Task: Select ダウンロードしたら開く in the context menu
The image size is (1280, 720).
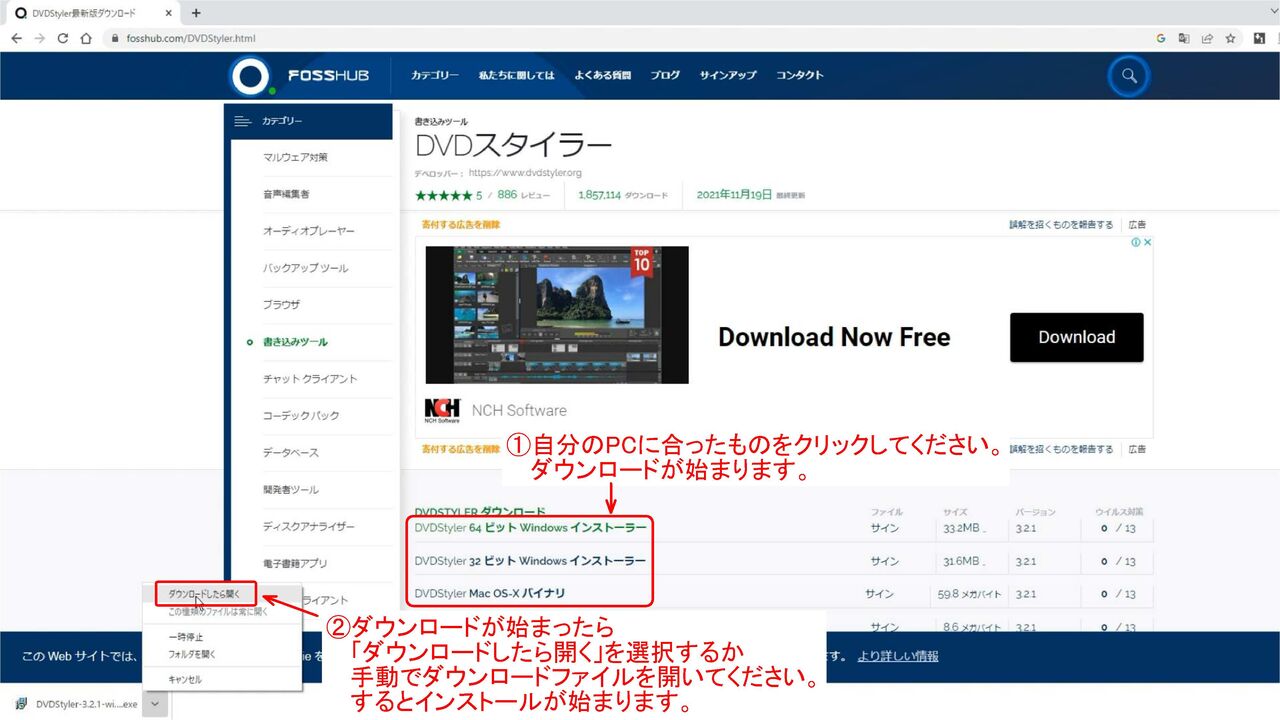Action: coord(205,594)
